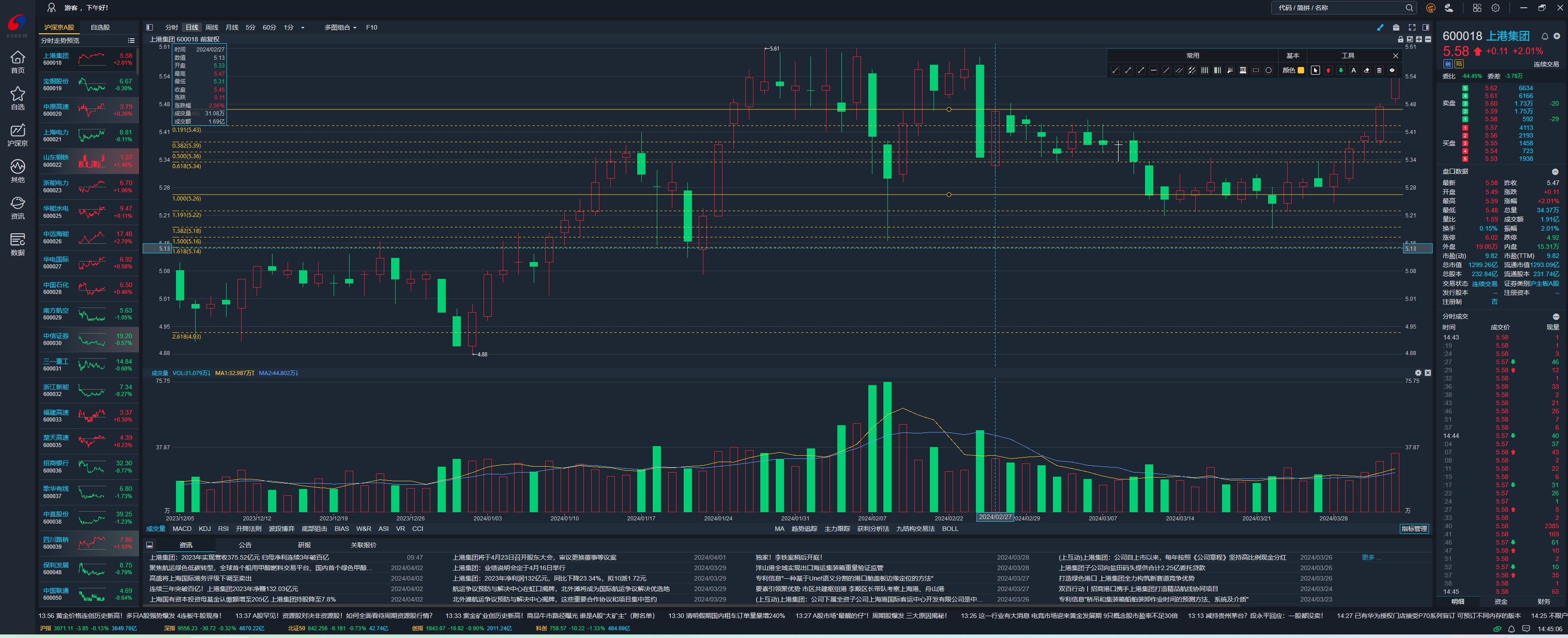1568x638 pixels.
Task: Select the parallel lines drawing tool
Action: (x=1179, y=70)
